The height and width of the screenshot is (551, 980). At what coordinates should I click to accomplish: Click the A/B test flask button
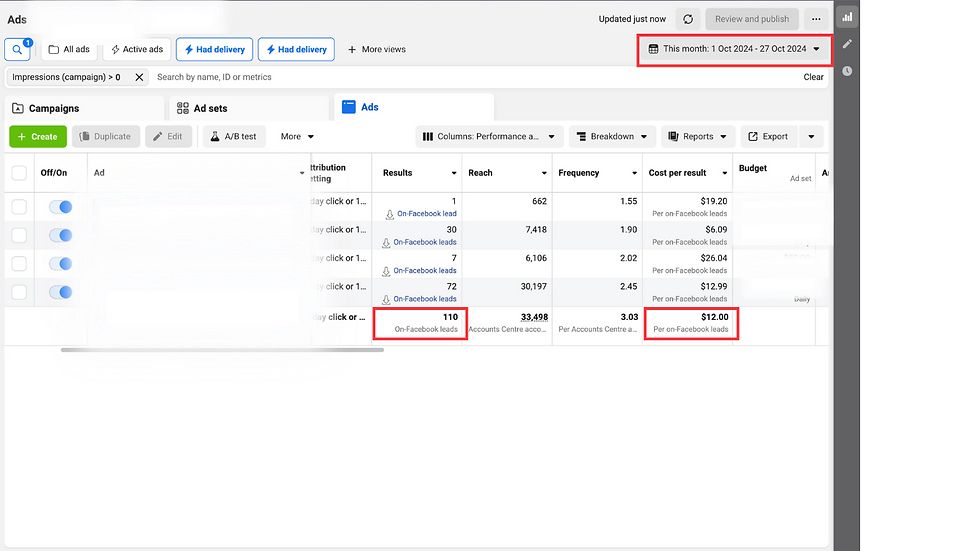point(234,136)
